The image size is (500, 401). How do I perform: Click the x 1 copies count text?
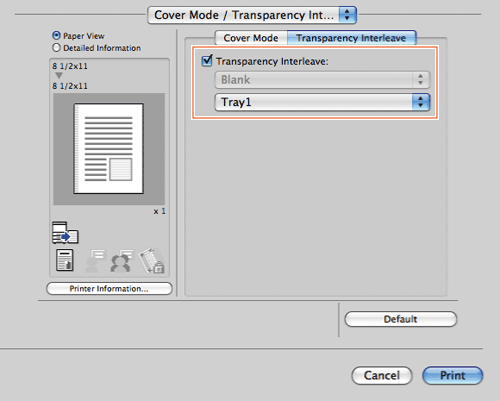[x=160, y=211]
